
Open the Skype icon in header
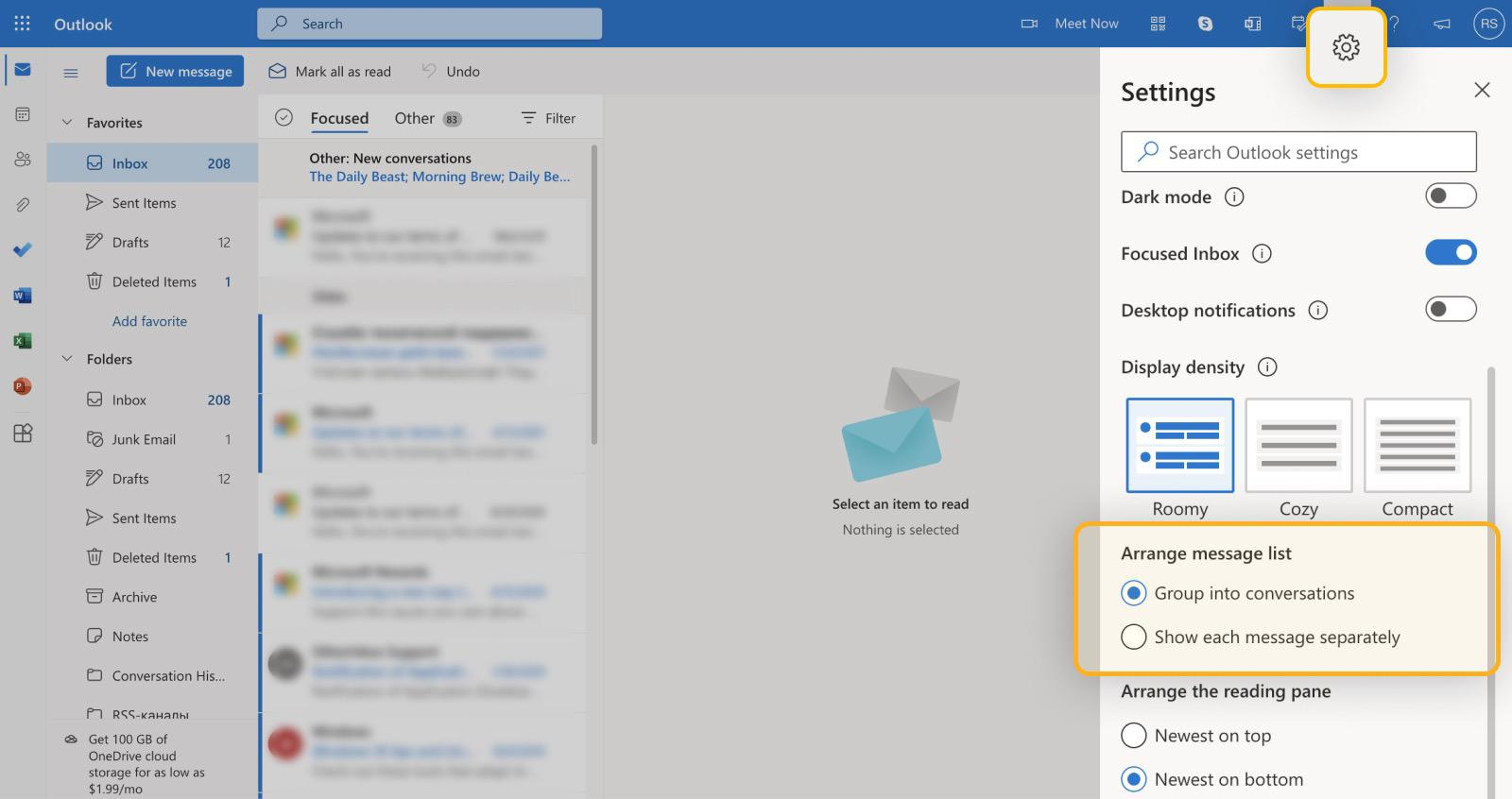(1205, 24)
